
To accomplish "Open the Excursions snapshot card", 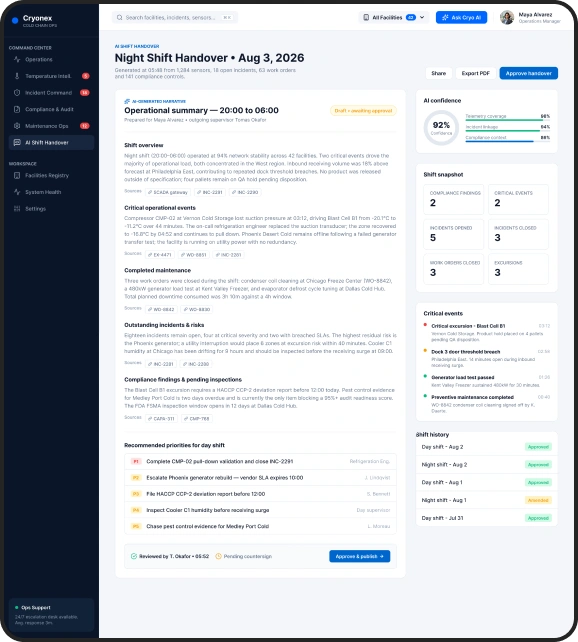I will 518,269.
